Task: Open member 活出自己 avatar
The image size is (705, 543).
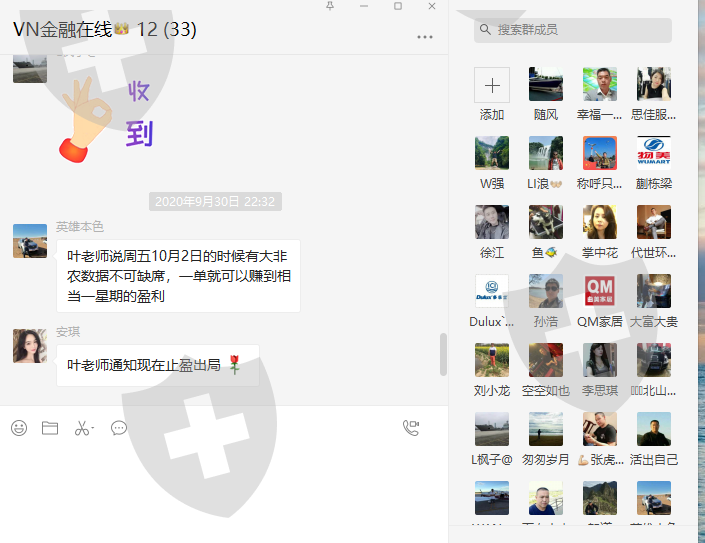Action: tap(654, 429)
